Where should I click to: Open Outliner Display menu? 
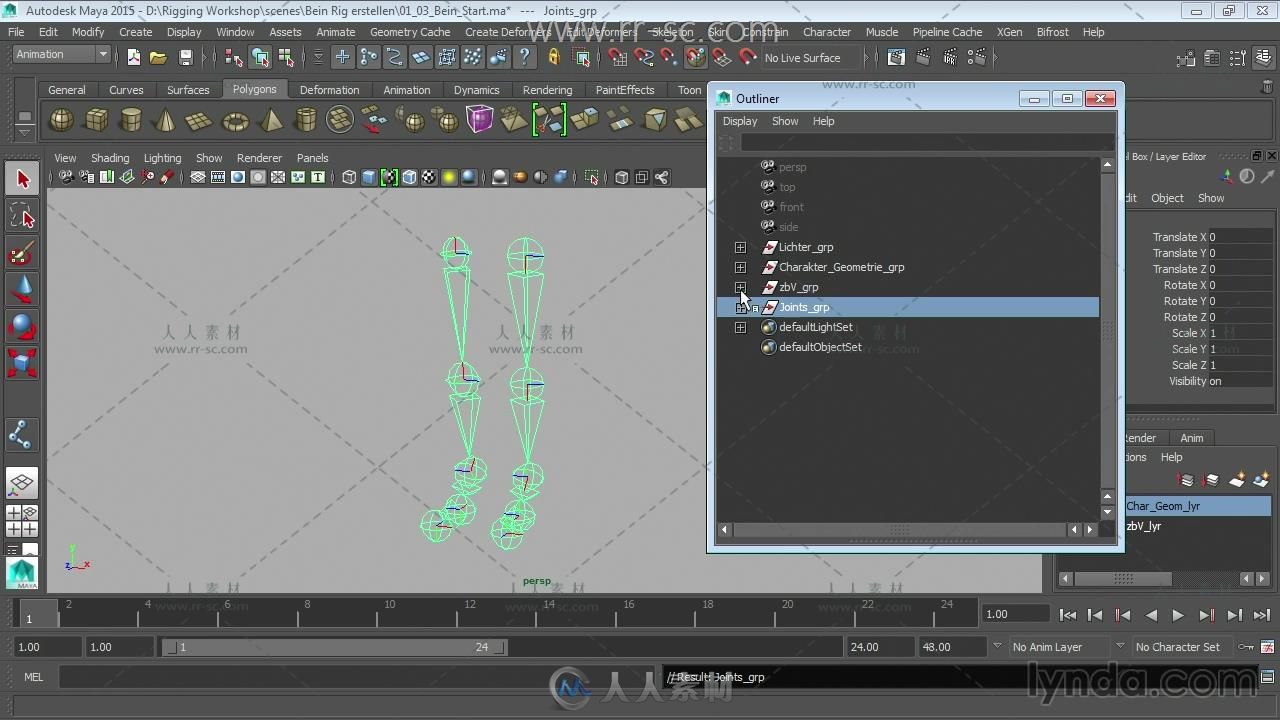(x=740, y=121)
